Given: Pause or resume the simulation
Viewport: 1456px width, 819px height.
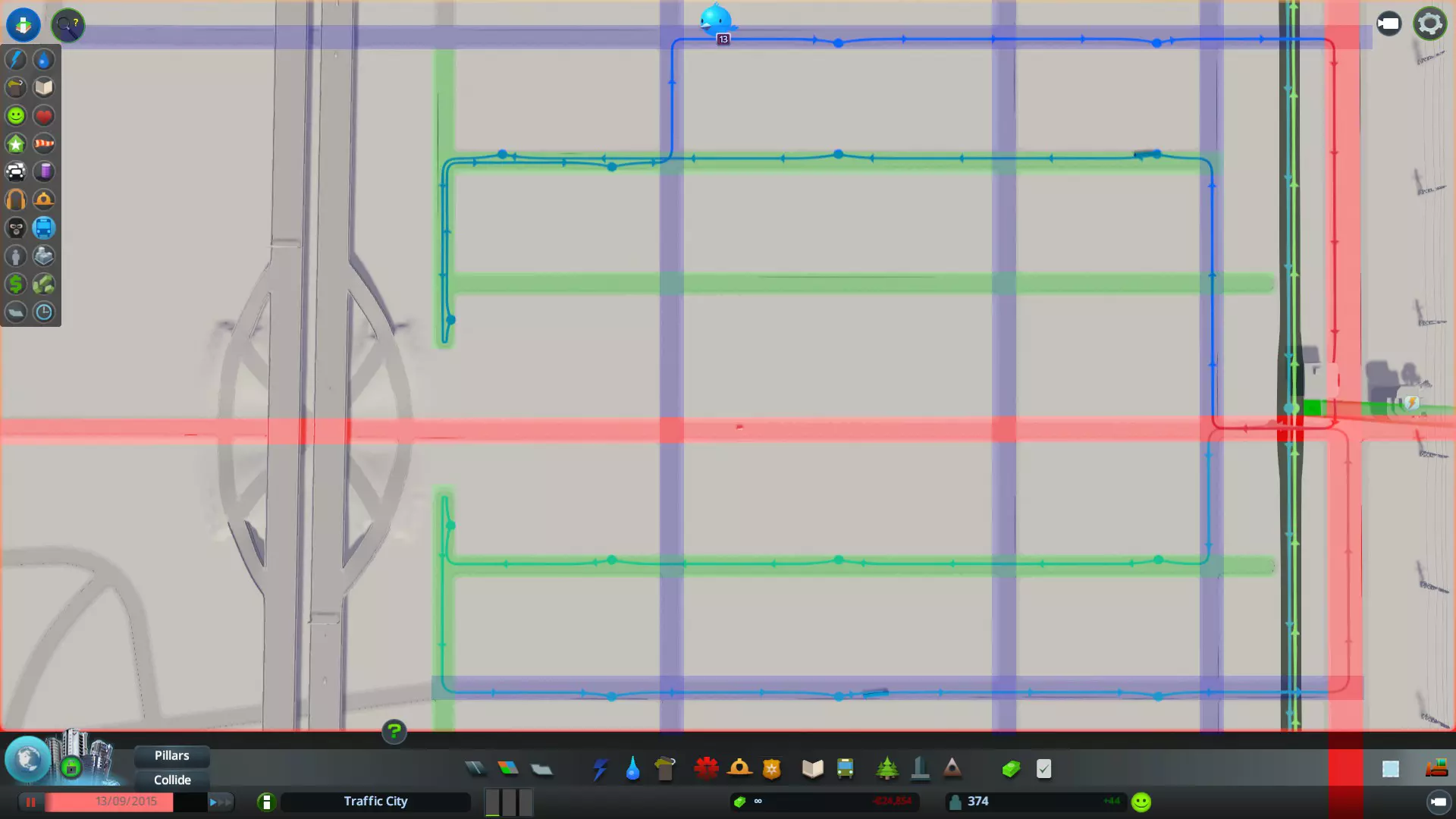Looking at the screenshot, I should tap(31, 802).
